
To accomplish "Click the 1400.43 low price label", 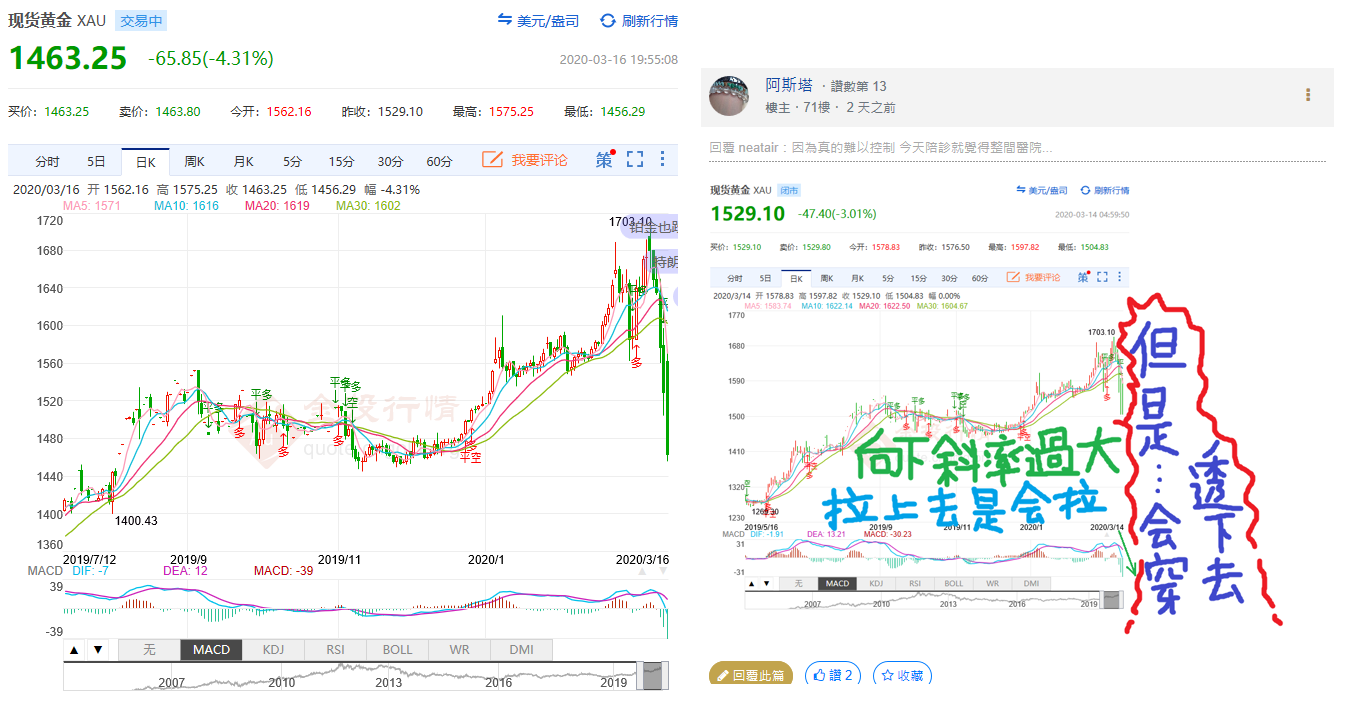I will [x=137, y=521].
